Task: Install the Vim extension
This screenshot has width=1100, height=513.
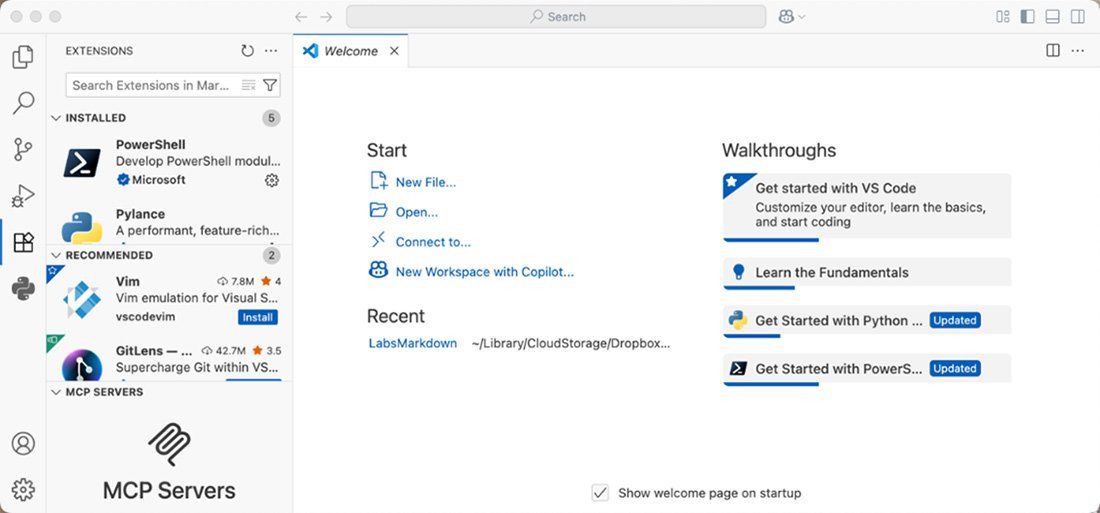Action: (x=258, y=317)
